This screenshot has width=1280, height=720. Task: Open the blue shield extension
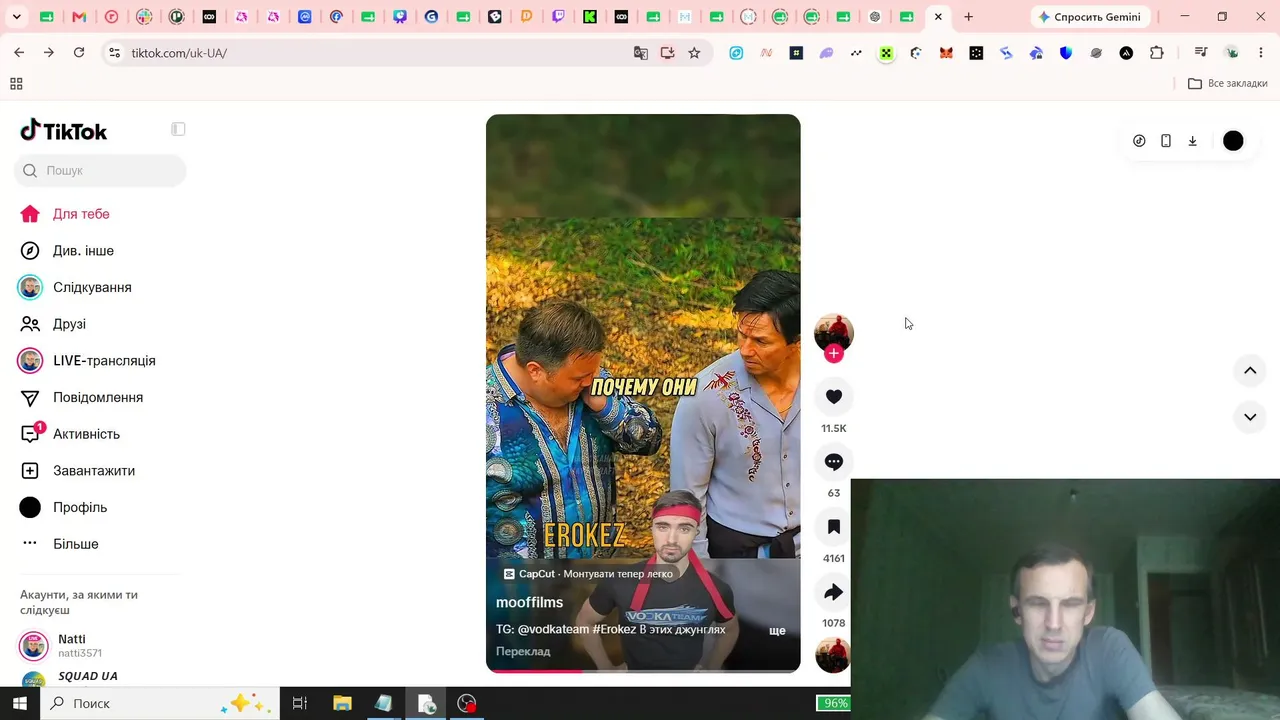[x=1066, y=53]
